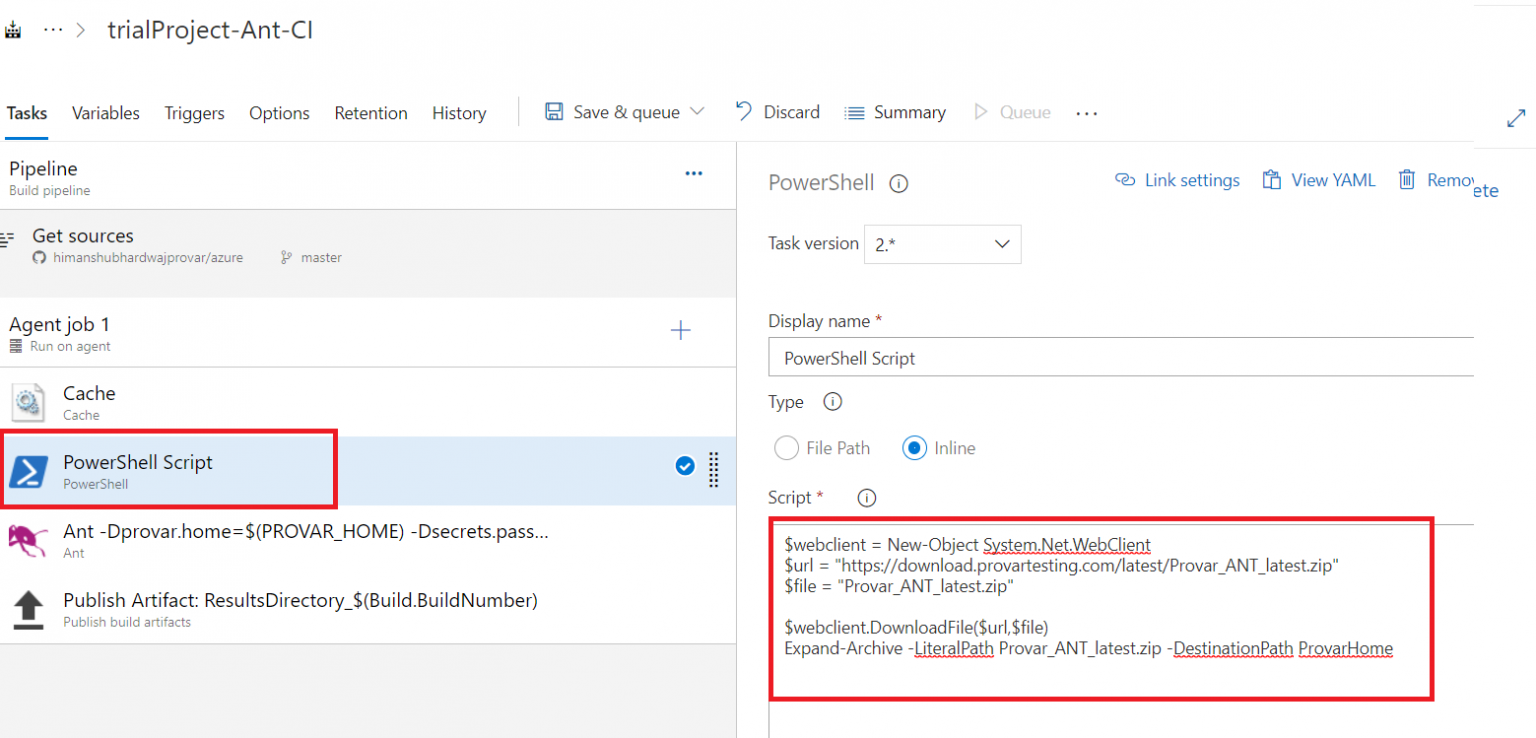Viewport: 1536px width, 738px height.
Task: Click the PowerShell info icon next to title
Action: click(898, 183)
